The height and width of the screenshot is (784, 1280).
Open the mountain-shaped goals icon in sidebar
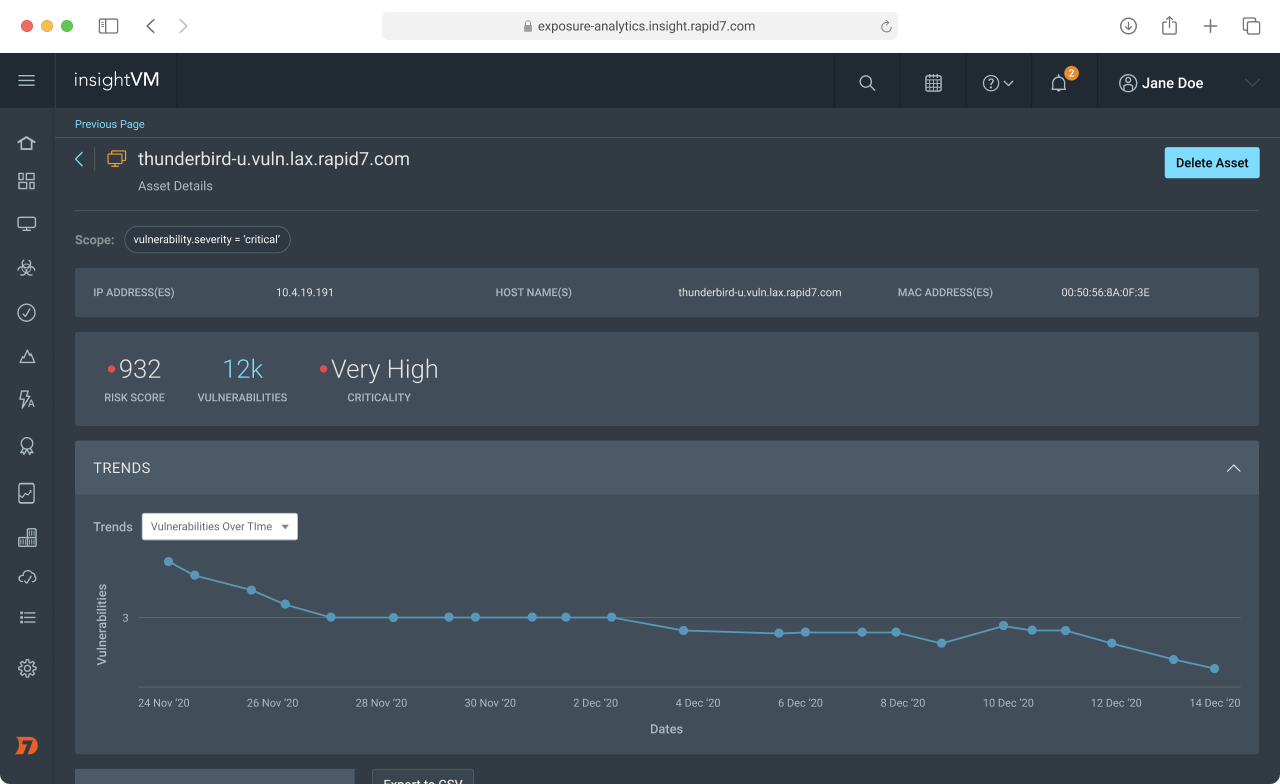coord(27,357)
